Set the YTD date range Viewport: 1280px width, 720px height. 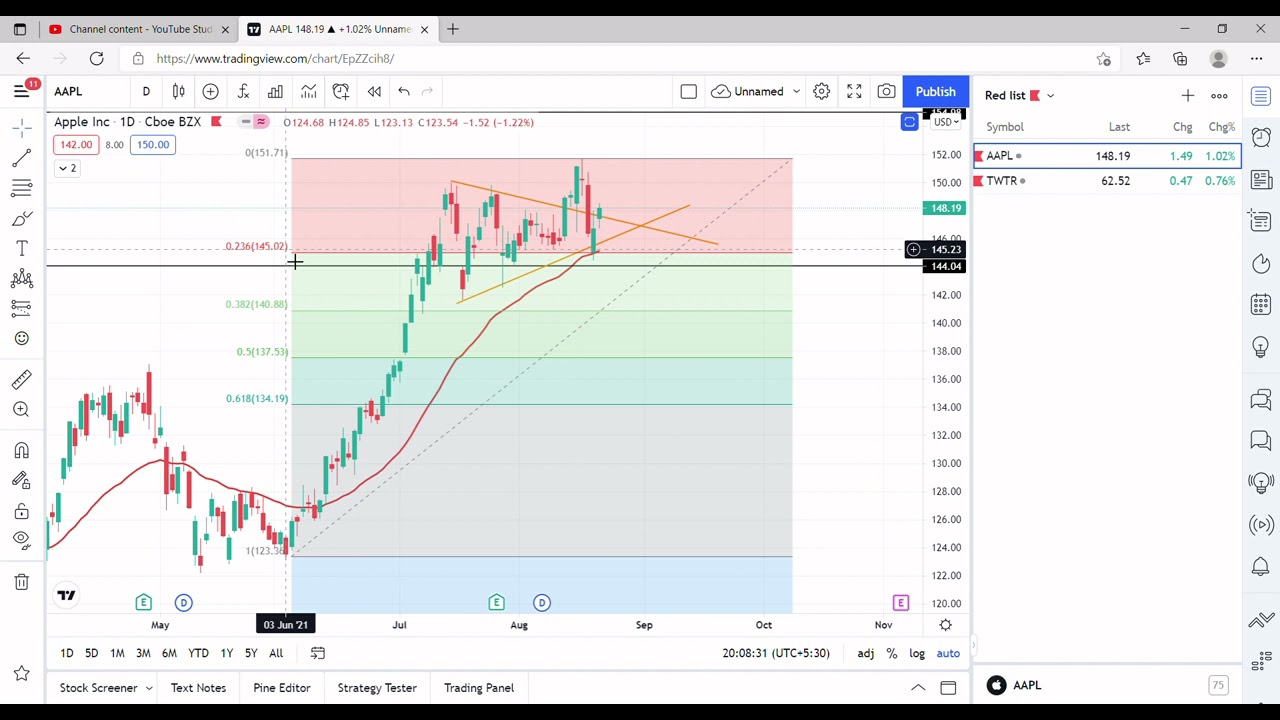(x=198, y=654)
